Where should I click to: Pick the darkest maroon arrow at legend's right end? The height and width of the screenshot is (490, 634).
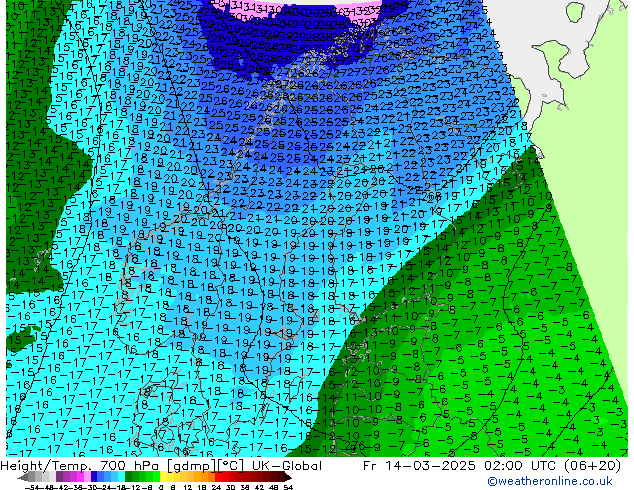coord(287,477)
